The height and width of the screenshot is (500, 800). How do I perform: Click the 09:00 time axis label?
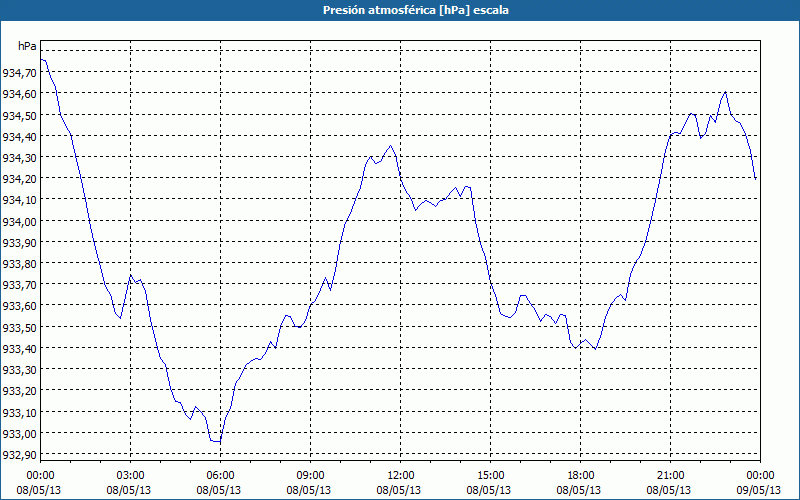pos(310,476)
